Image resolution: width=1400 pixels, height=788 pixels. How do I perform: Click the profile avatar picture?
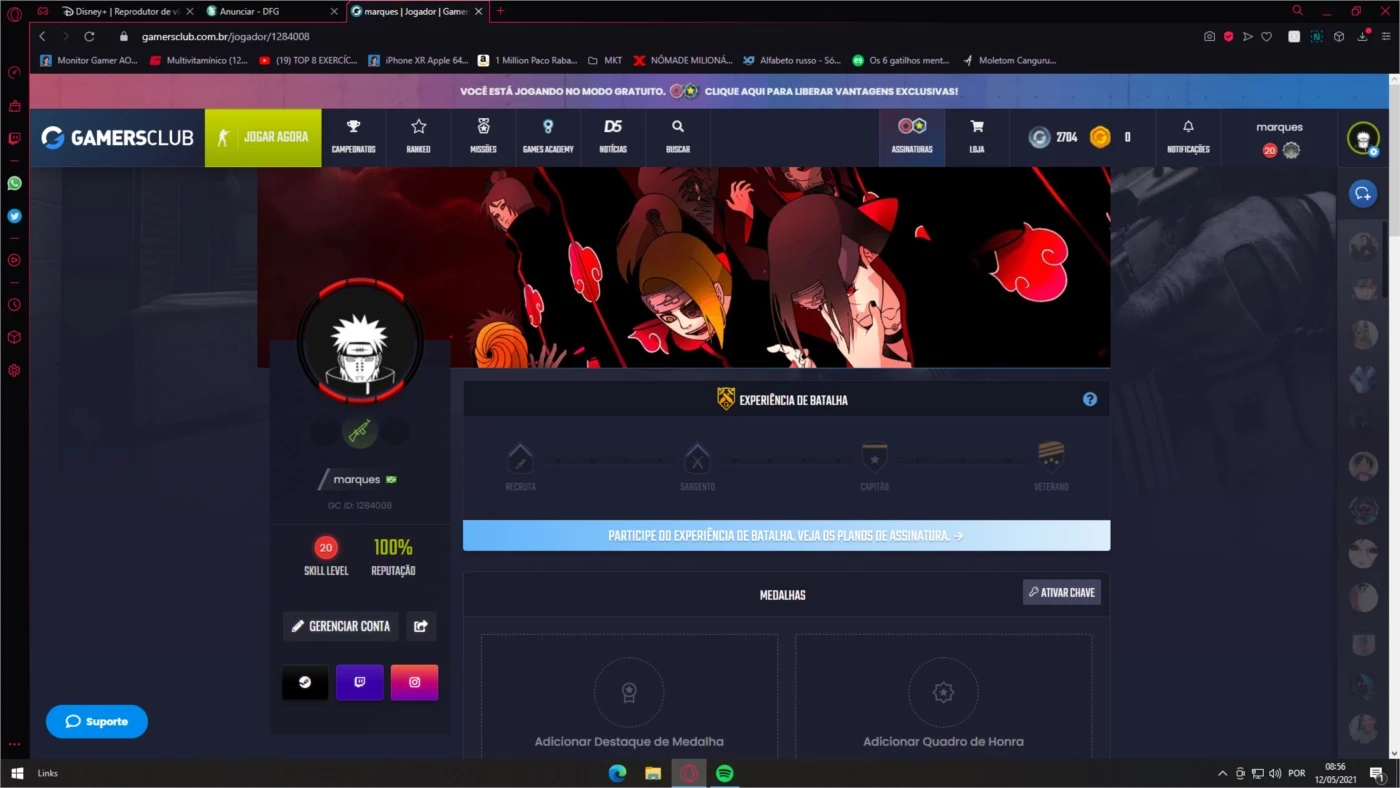point(360,342)
